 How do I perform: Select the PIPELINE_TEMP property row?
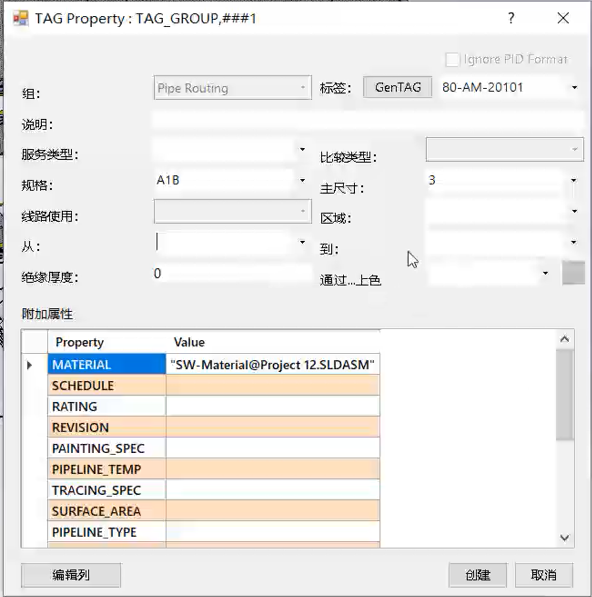(x=215, y=469)
